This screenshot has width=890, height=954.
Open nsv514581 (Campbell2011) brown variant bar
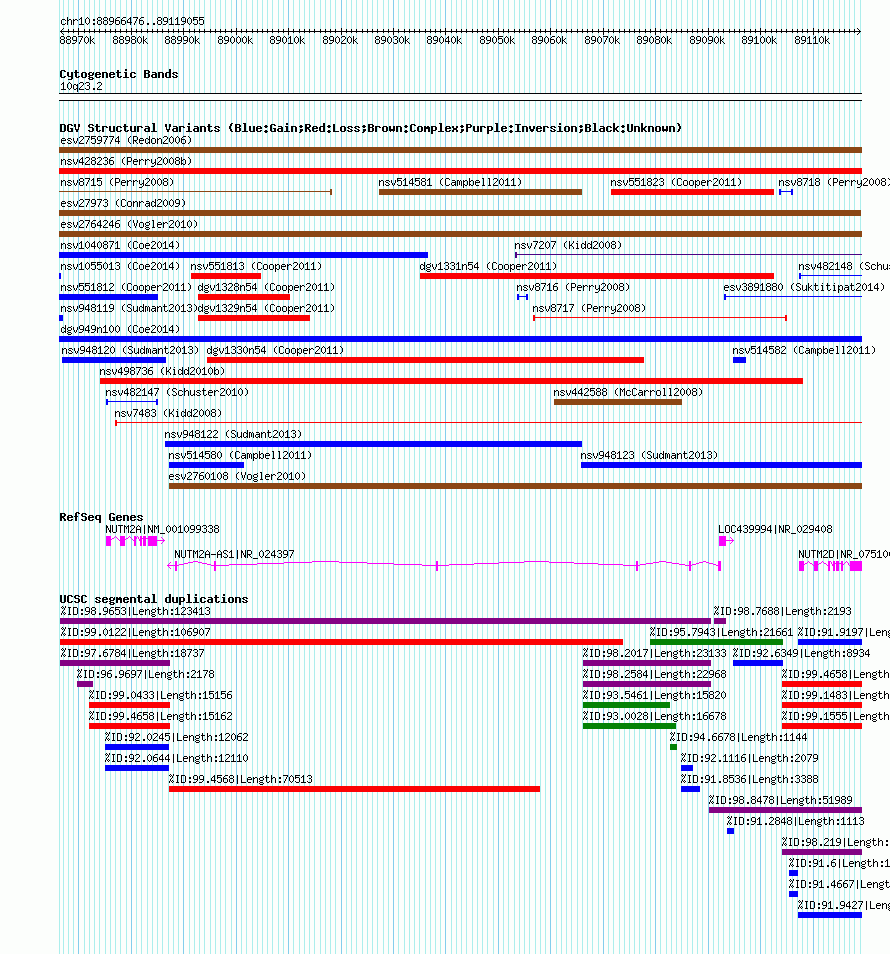pos(480,192)
